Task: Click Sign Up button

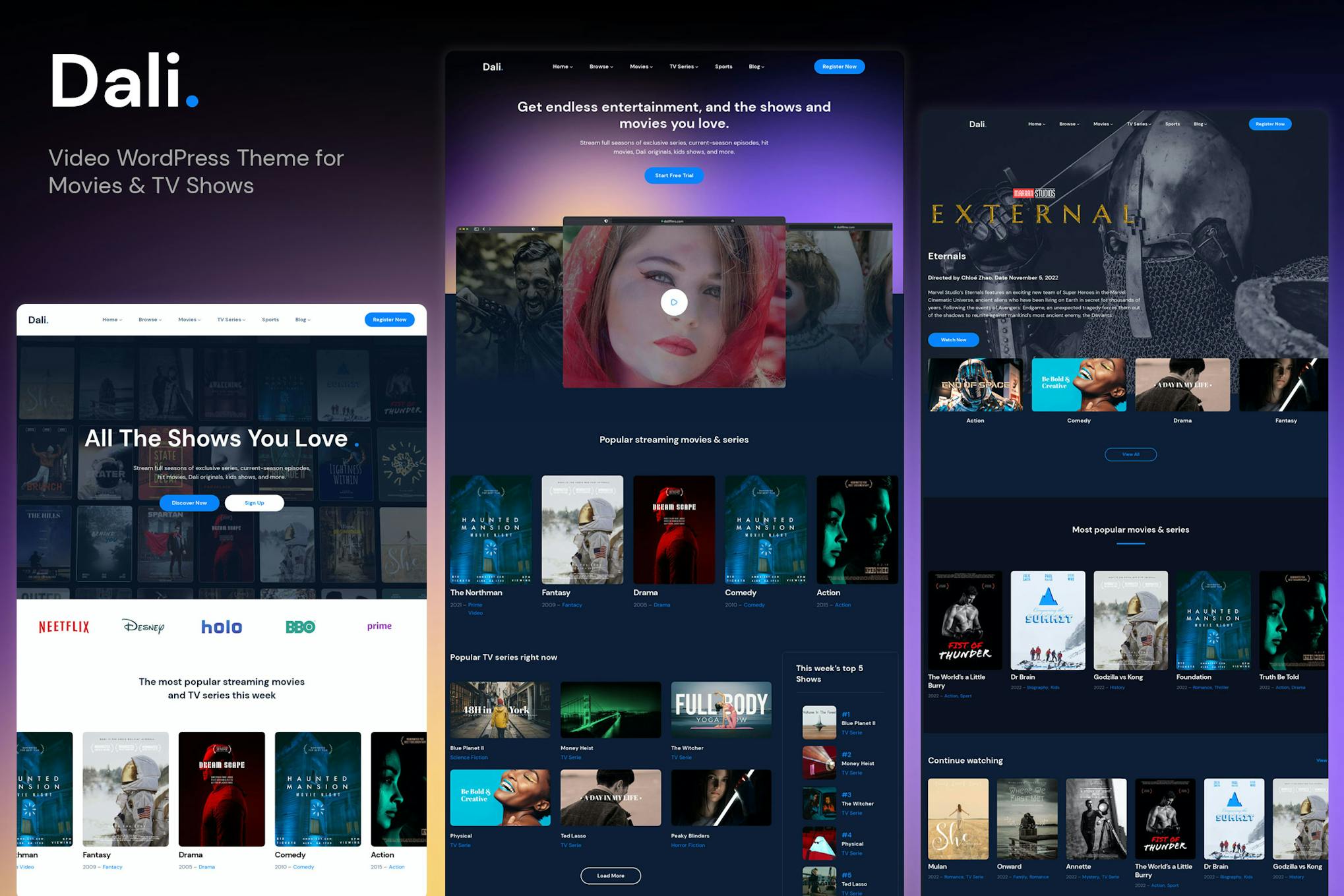Action: (x=254, y=503)
